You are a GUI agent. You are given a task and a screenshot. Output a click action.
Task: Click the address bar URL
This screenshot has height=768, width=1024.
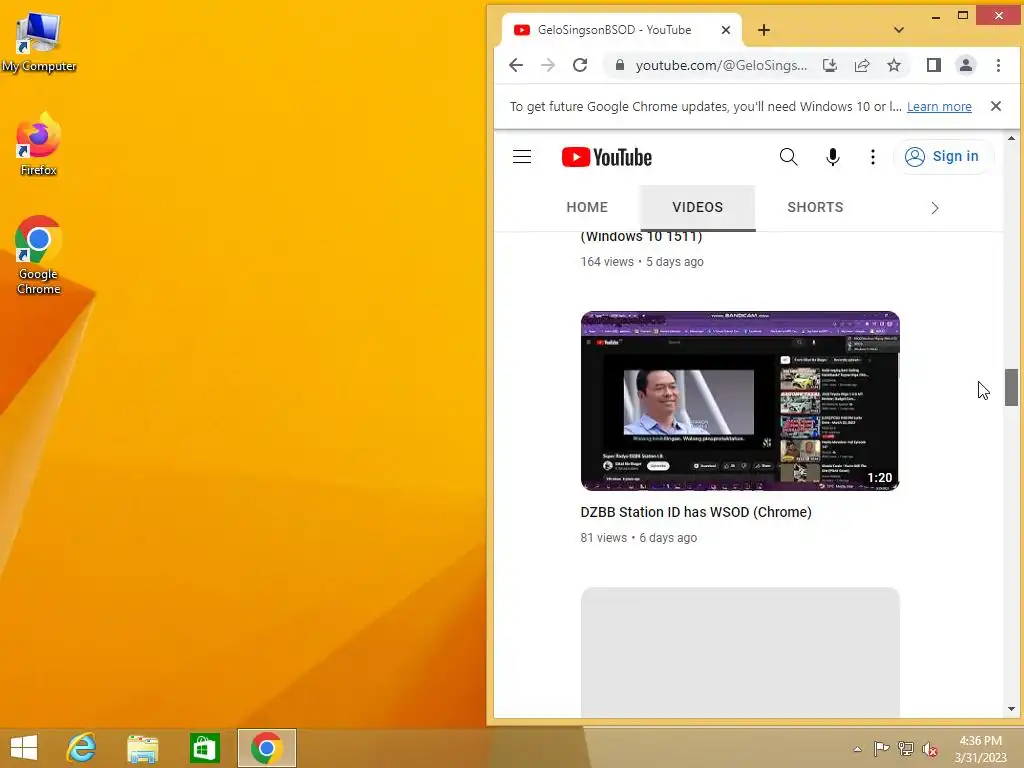pos(721,65)
